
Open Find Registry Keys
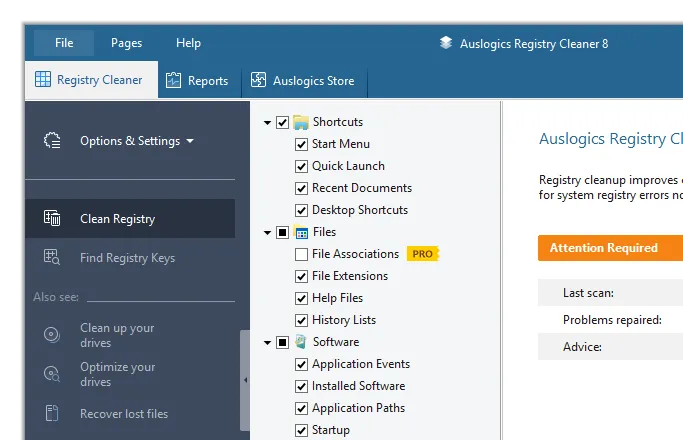click(130, 257)
